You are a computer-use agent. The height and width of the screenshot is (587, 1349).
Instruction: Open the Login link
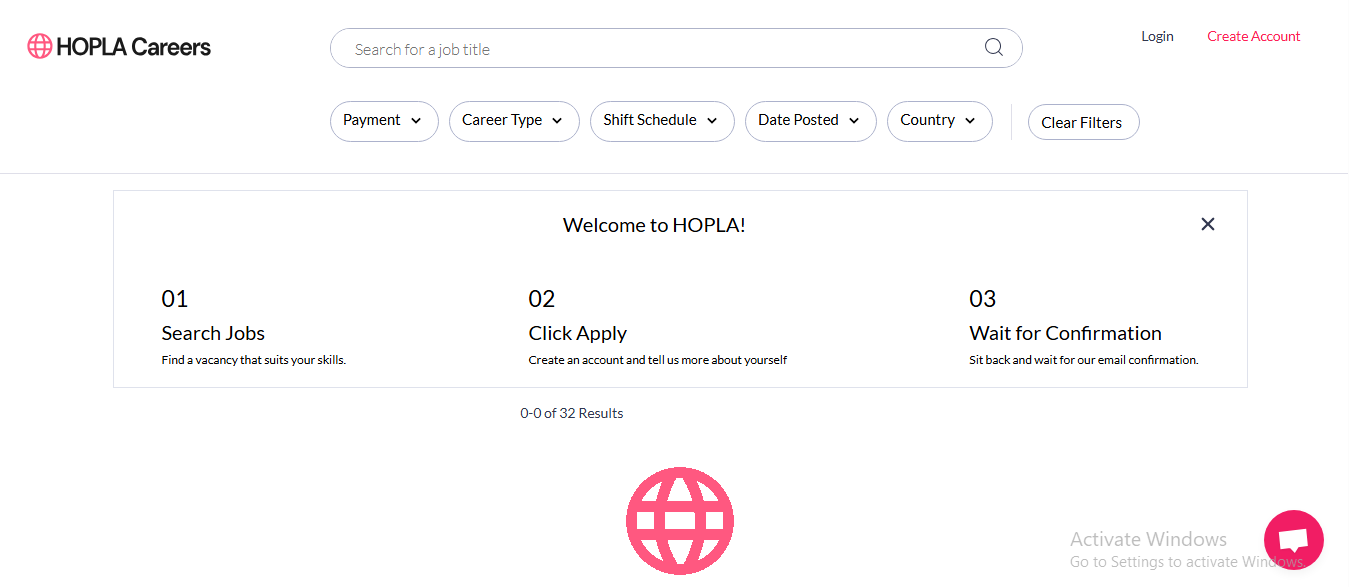coord(1157,36)
